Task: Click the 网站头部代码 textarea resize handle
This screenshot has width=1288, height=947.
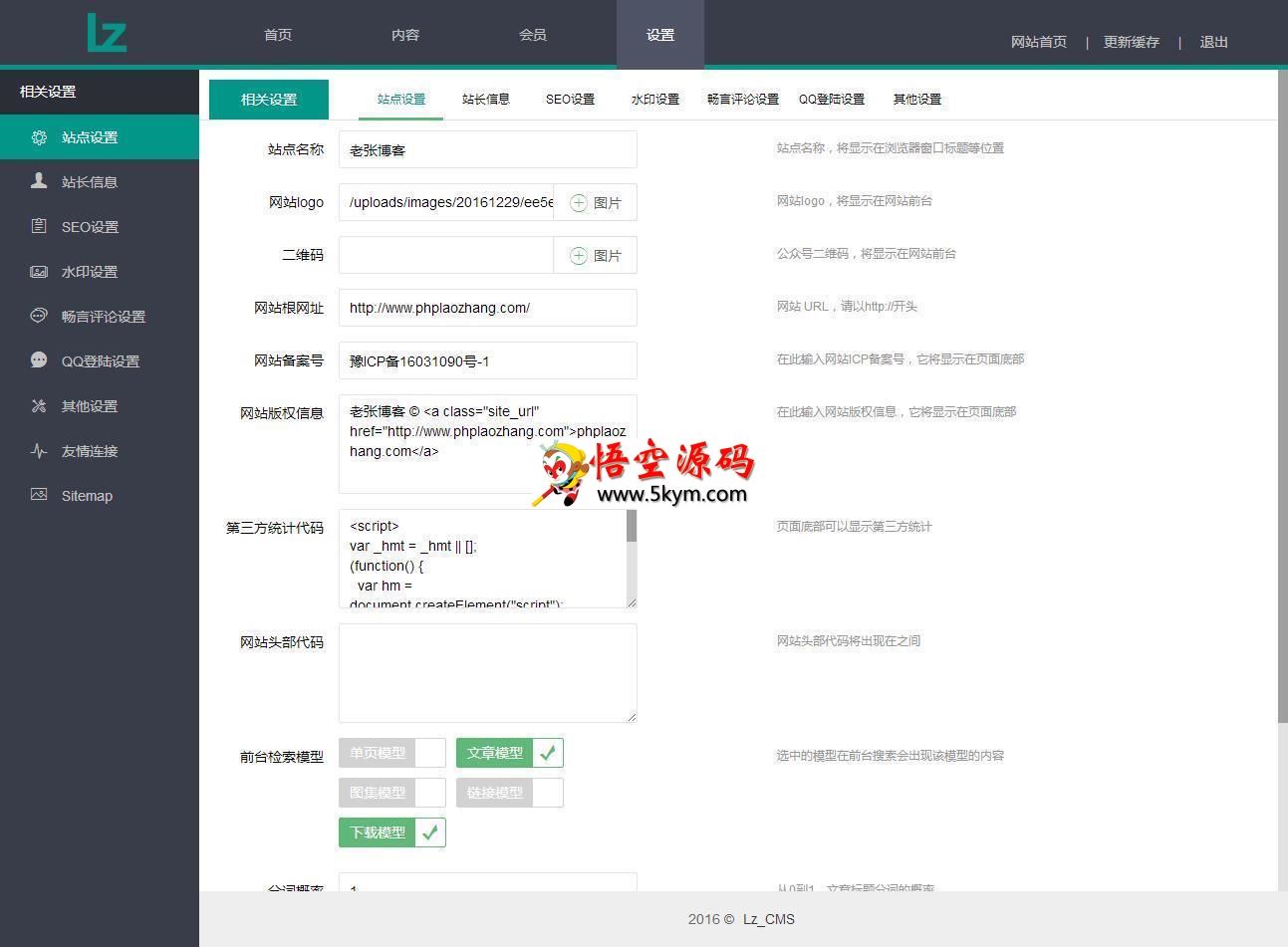Action: [x=632, y=717]
